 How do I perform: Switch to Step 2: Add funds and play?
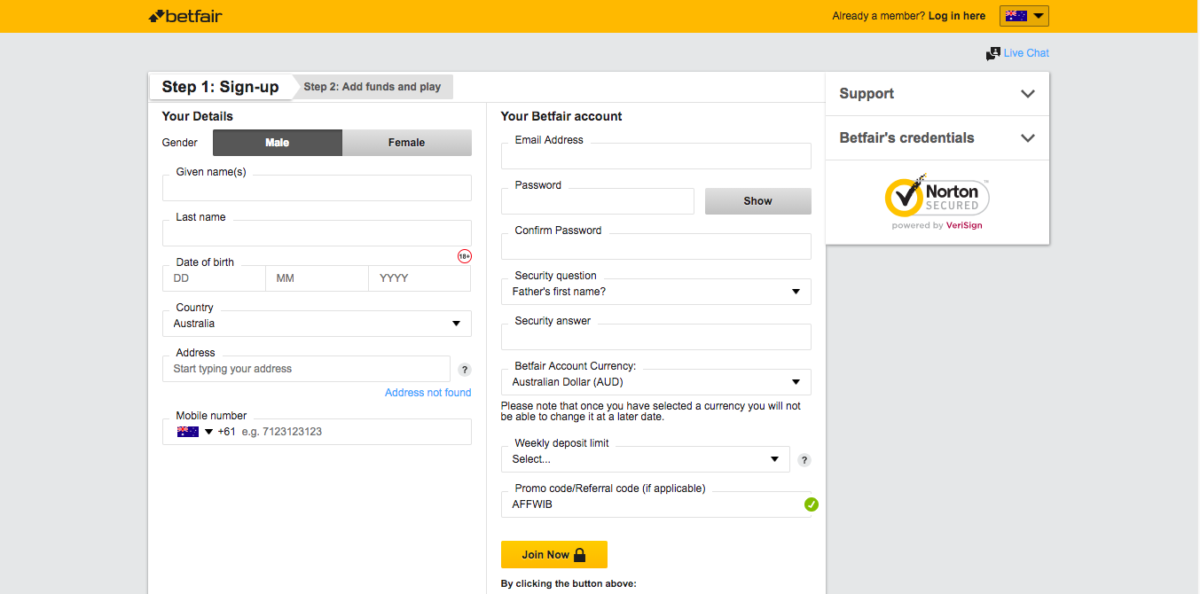373,86
